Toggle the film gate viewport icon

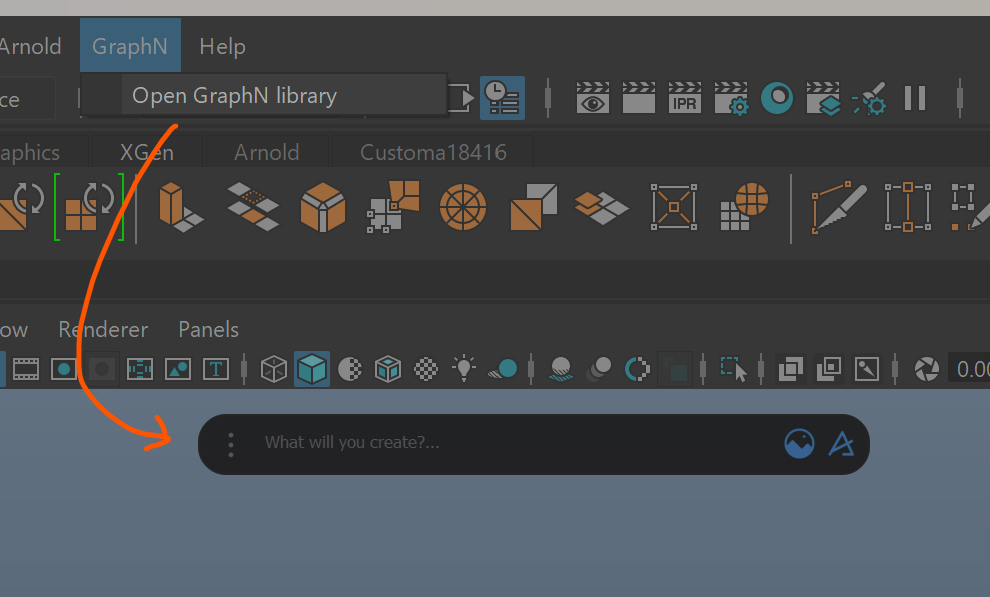pos(26,369)
